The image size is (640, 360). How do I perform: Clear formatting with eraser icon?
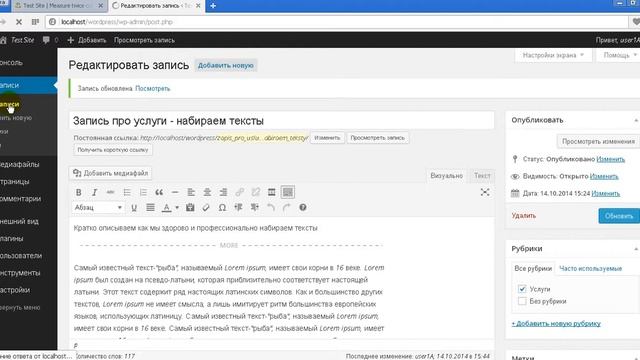point(206,208)
